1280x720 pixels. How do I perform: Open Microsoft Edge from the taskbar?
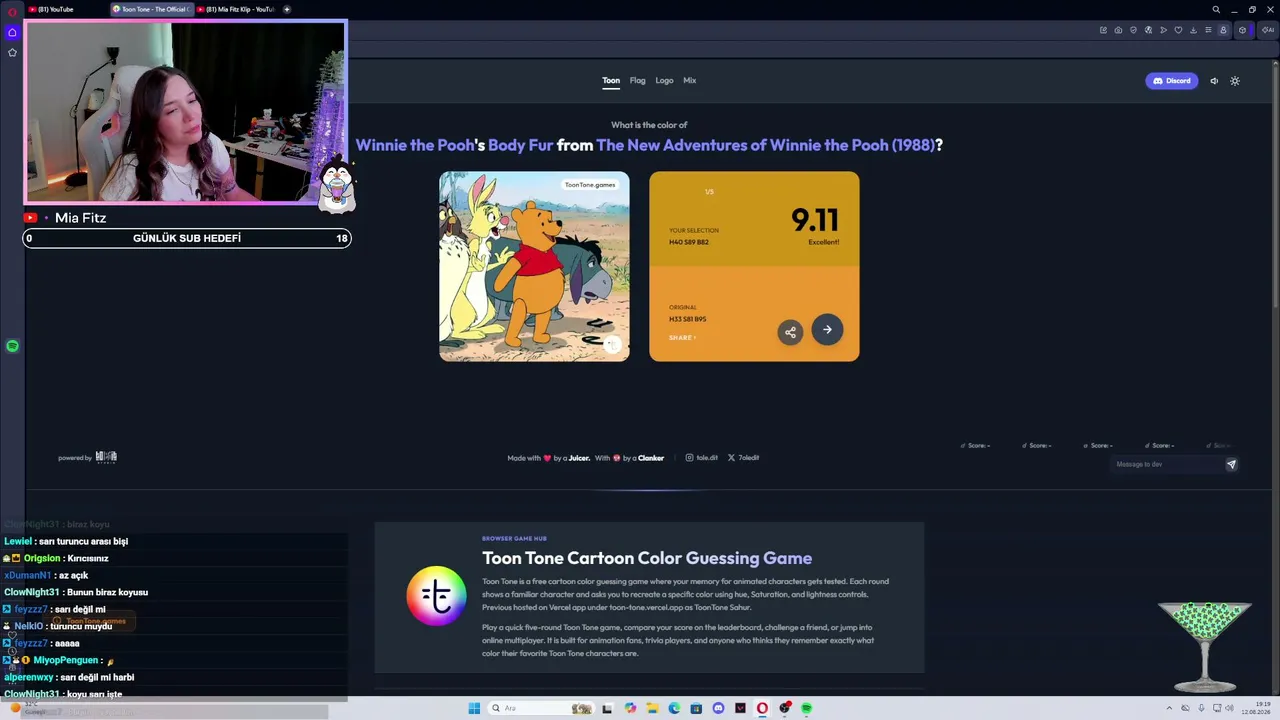coord(674,708)
